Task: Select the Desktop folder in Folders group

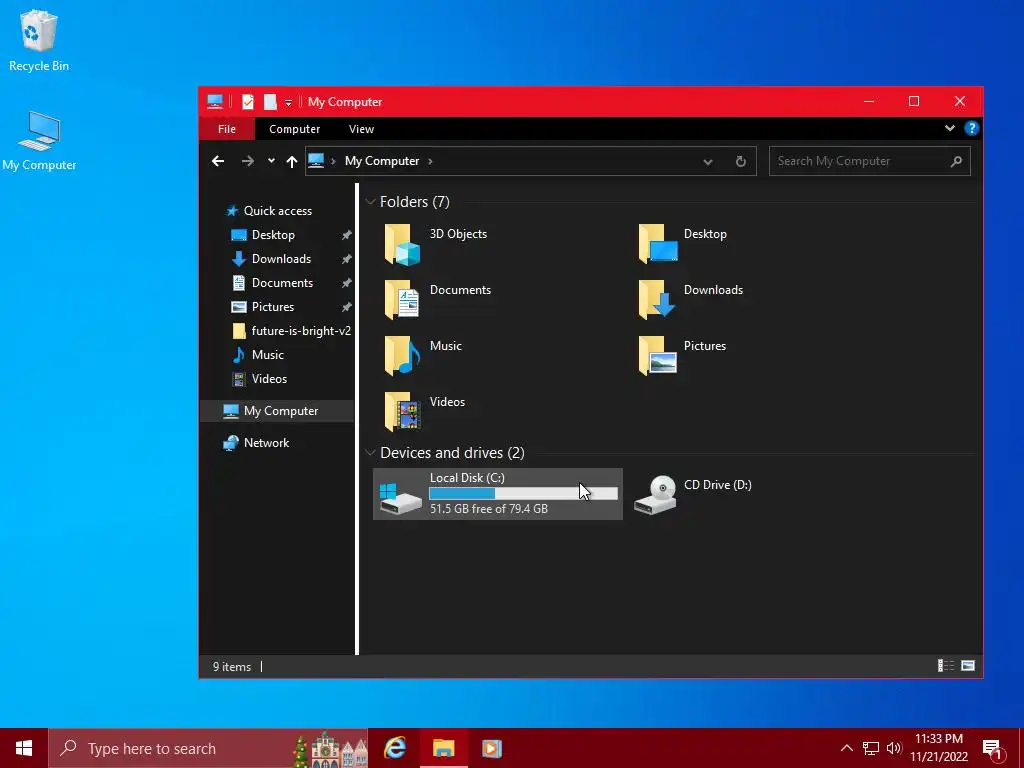Action: tap(682, 244)
